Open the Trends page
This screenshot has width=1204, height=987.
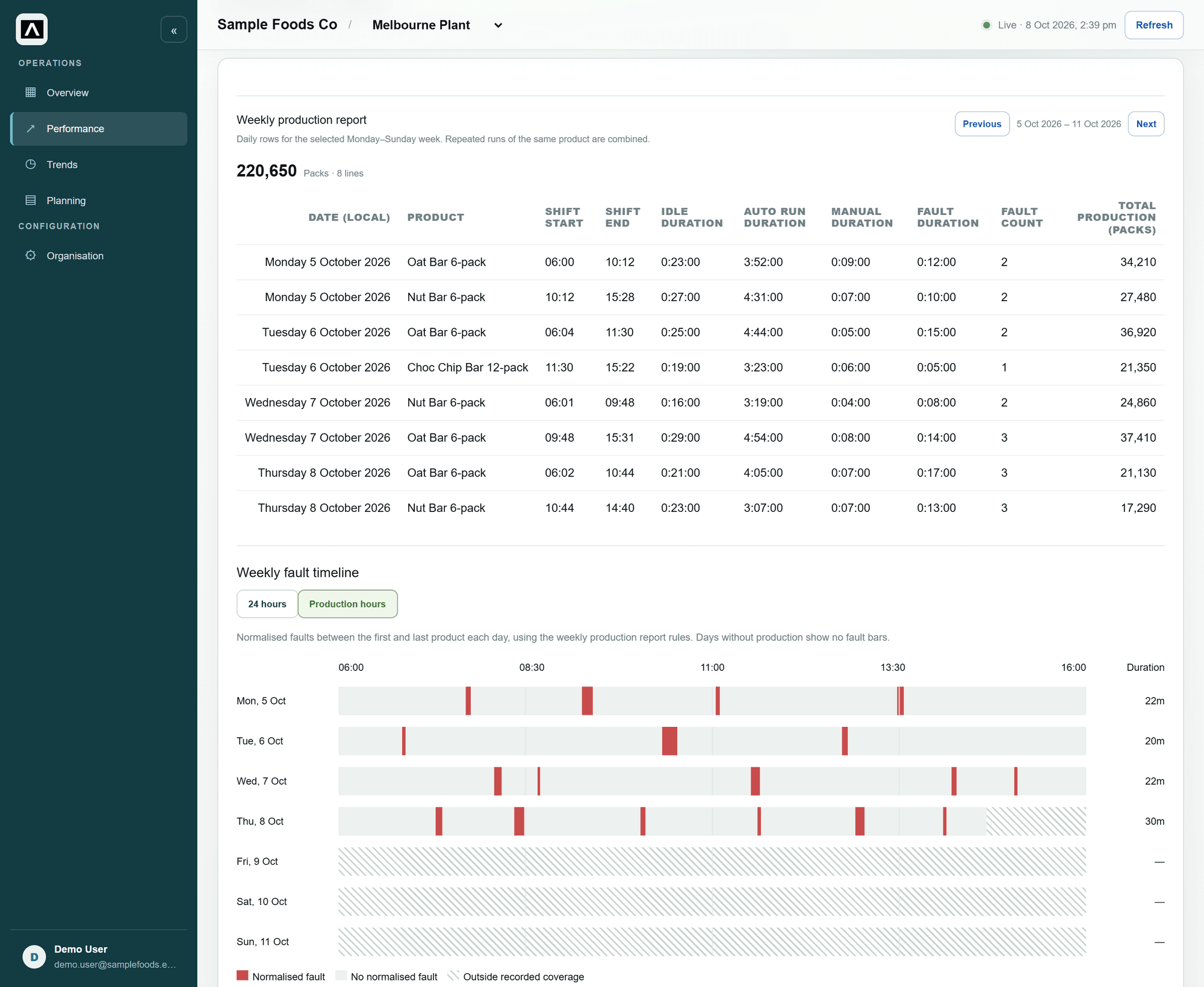99,164
